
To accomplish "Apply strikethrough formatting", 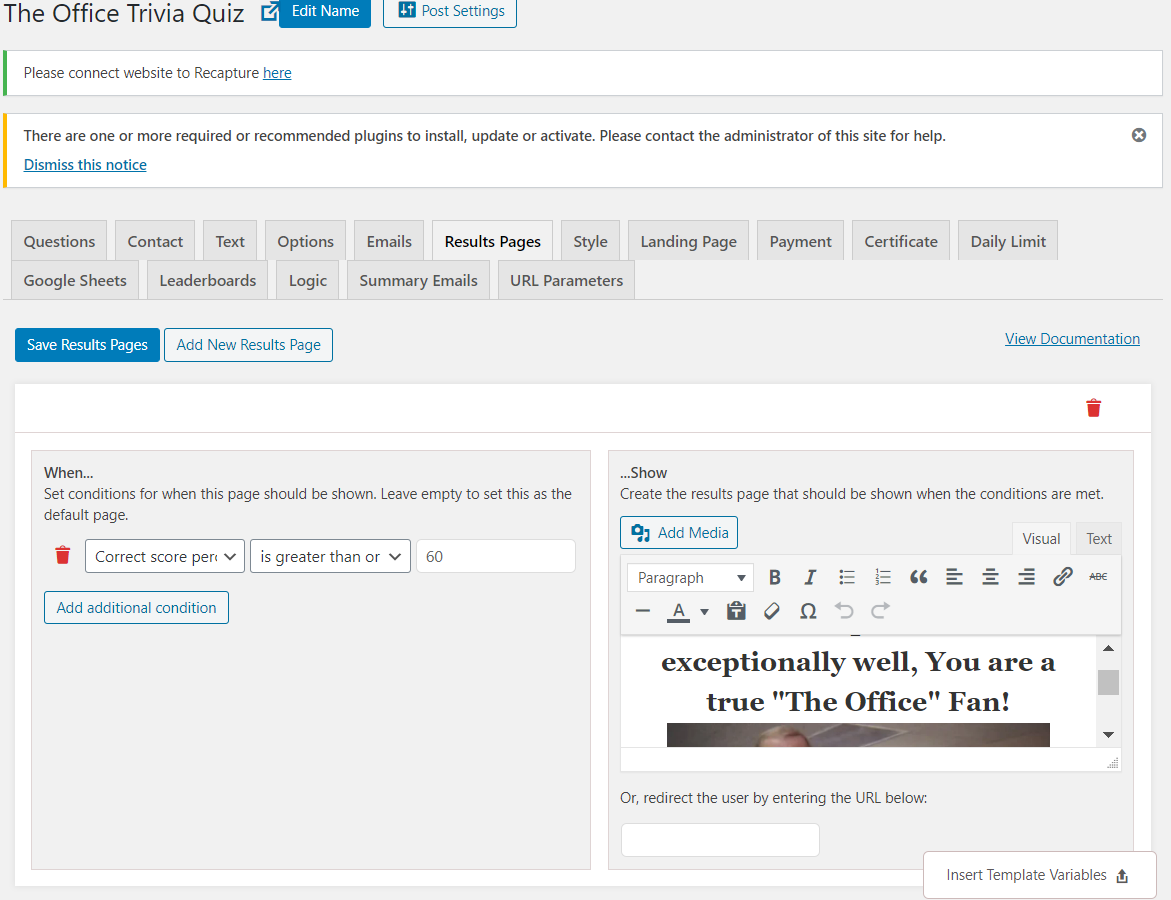I will 1098,576.
